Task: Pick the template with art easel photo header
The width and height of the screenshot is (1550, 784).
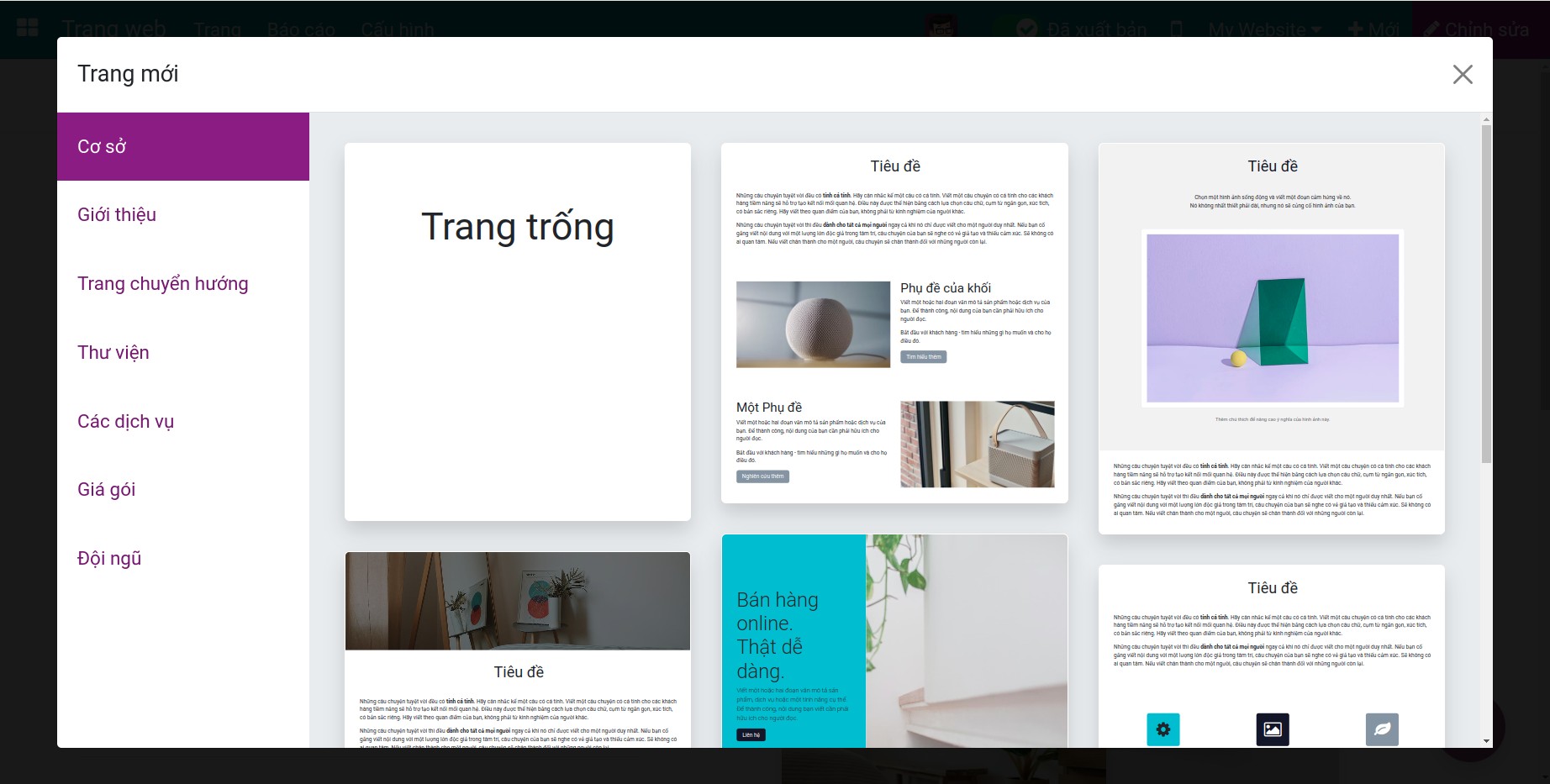Action: coord(518,650)
